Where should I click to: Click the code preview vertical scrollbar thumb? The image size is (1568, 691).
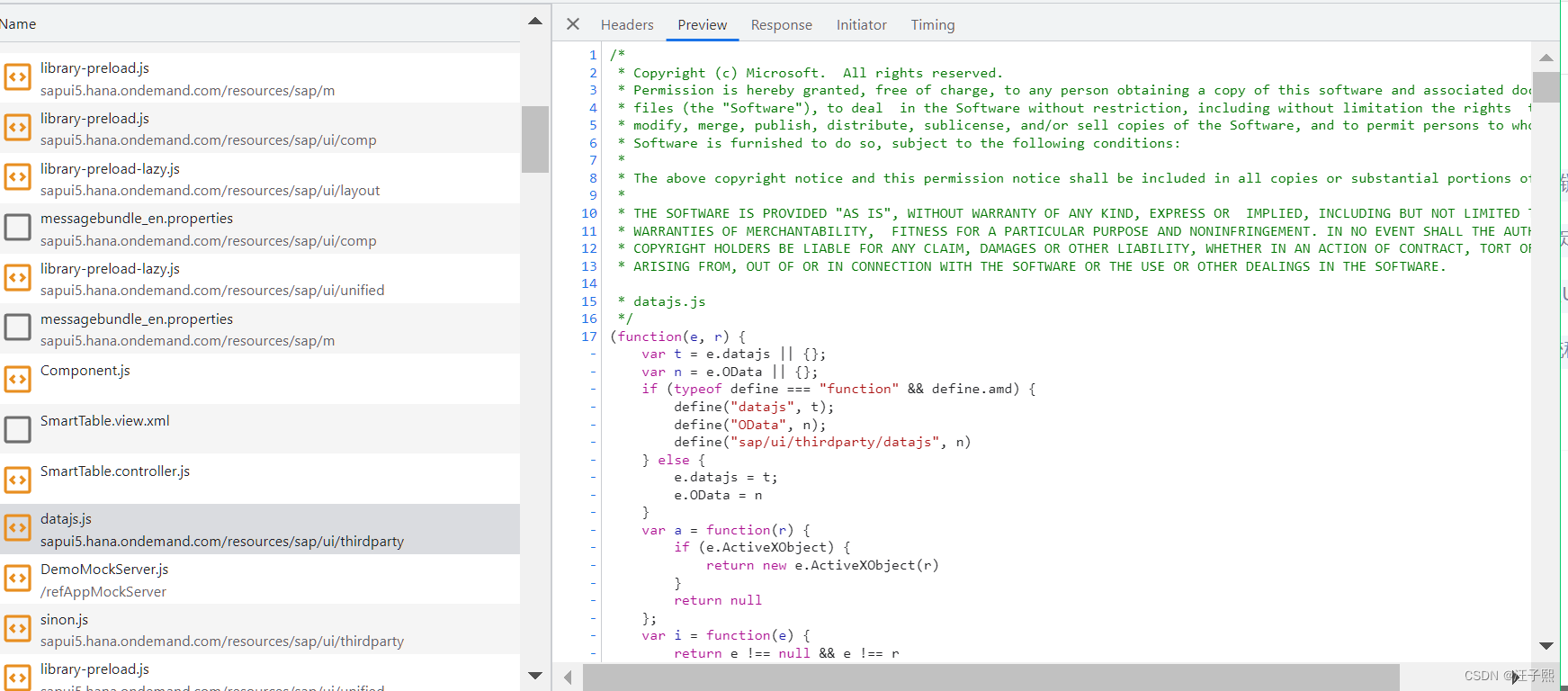pos(1546,86)
